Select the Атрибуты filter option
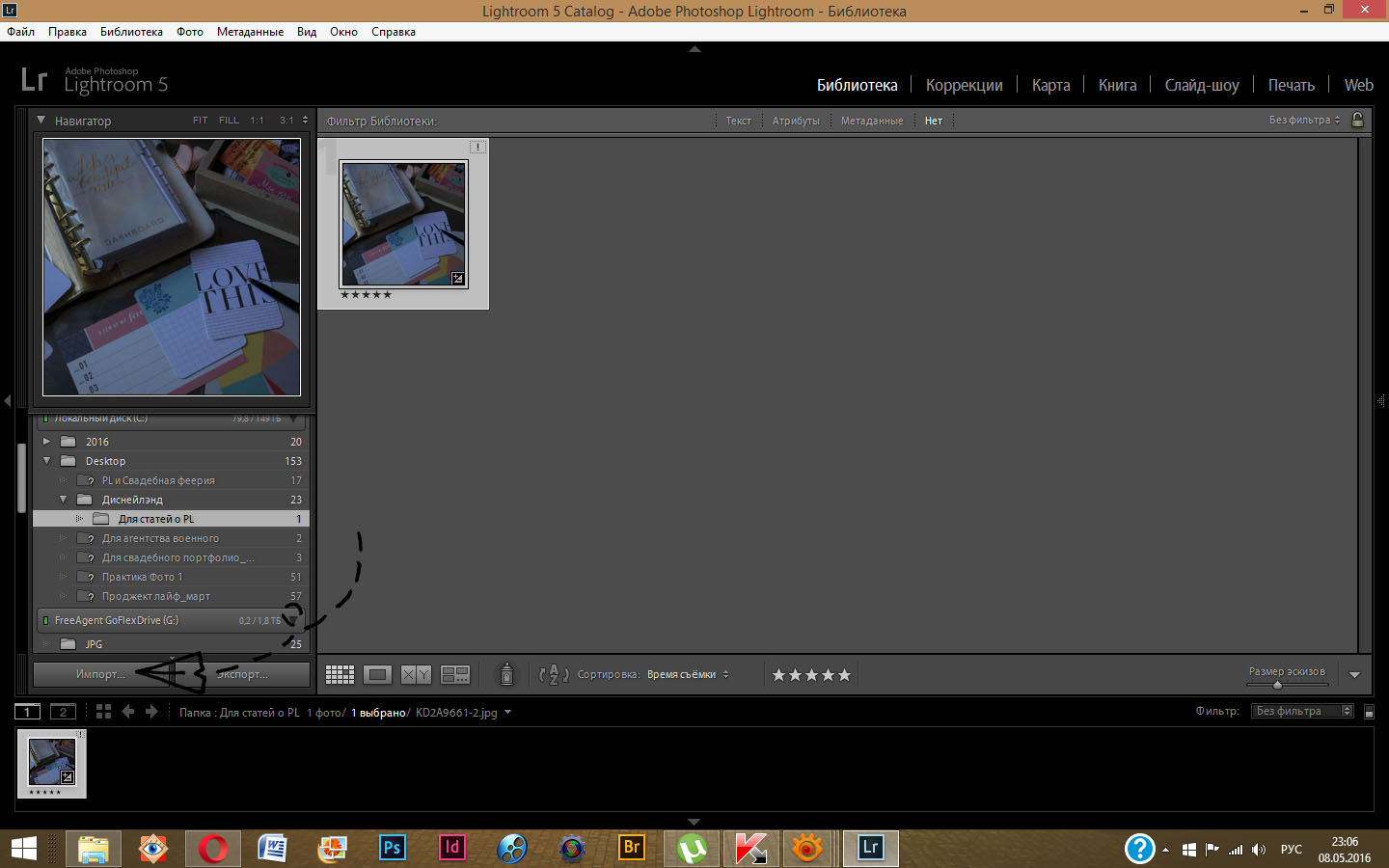1389x868 pixels. click(796, 121)
